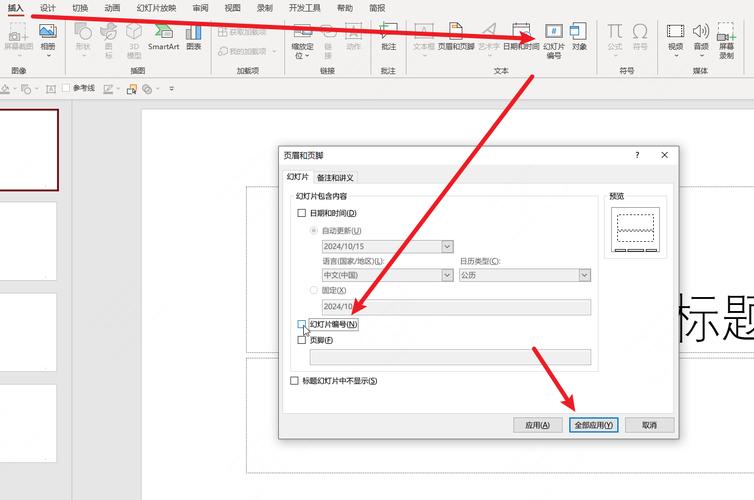Screen dimensions: 754x500
Task: Tick the 页脚 (footer) checkbox
Action: (302, 340)
